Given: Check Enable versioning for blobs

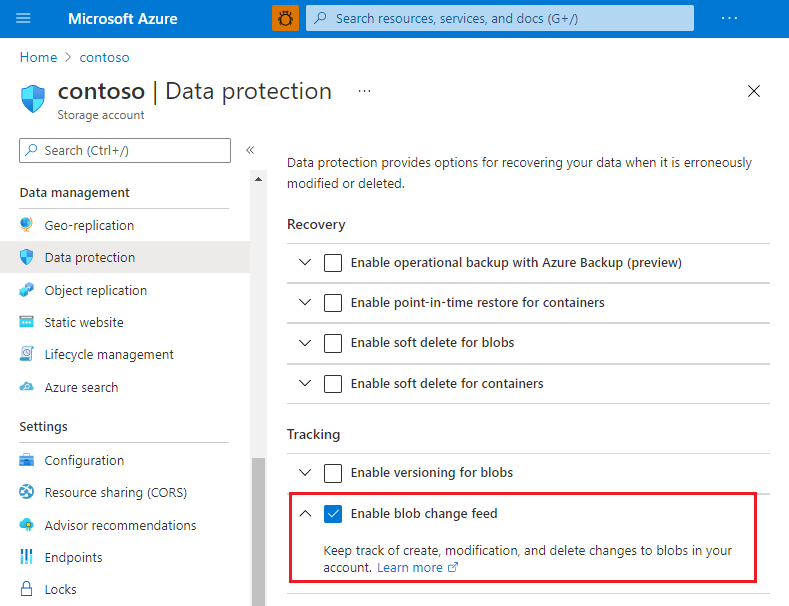Looking at the screenshot, I should point(333,473).
